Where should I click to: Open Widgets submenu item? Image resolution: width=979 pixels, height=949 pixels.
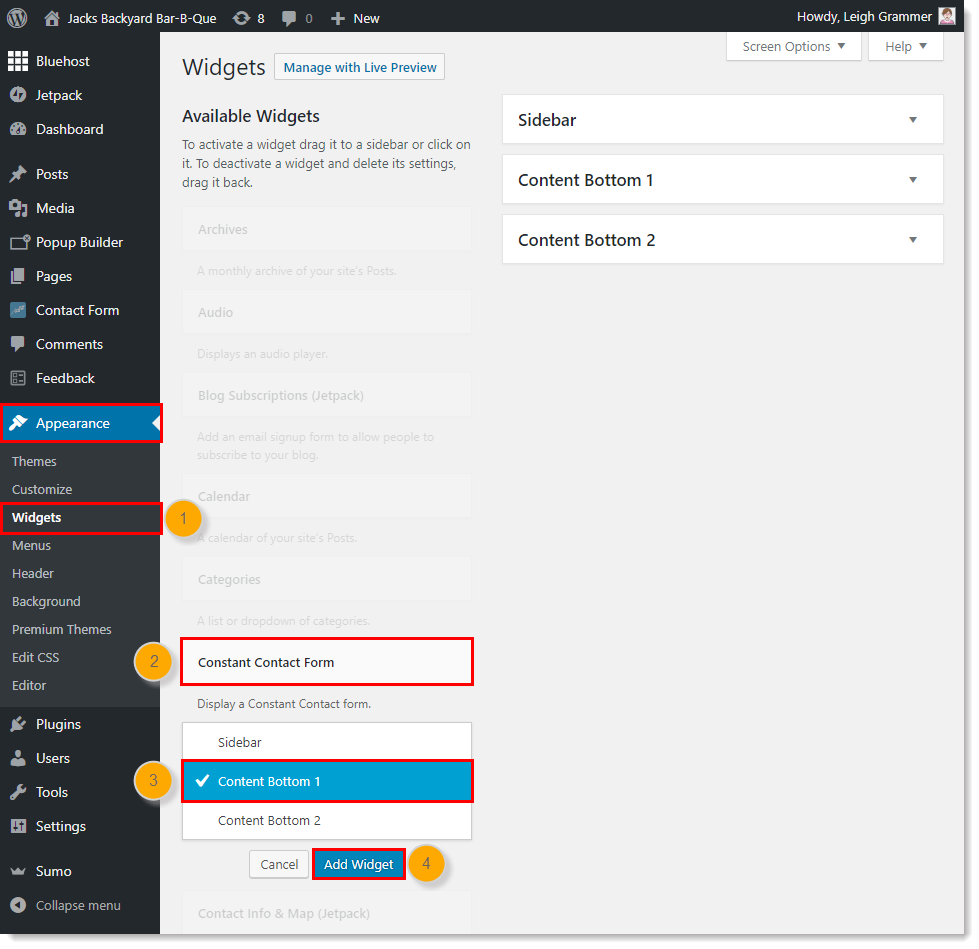tap(36, 518)
